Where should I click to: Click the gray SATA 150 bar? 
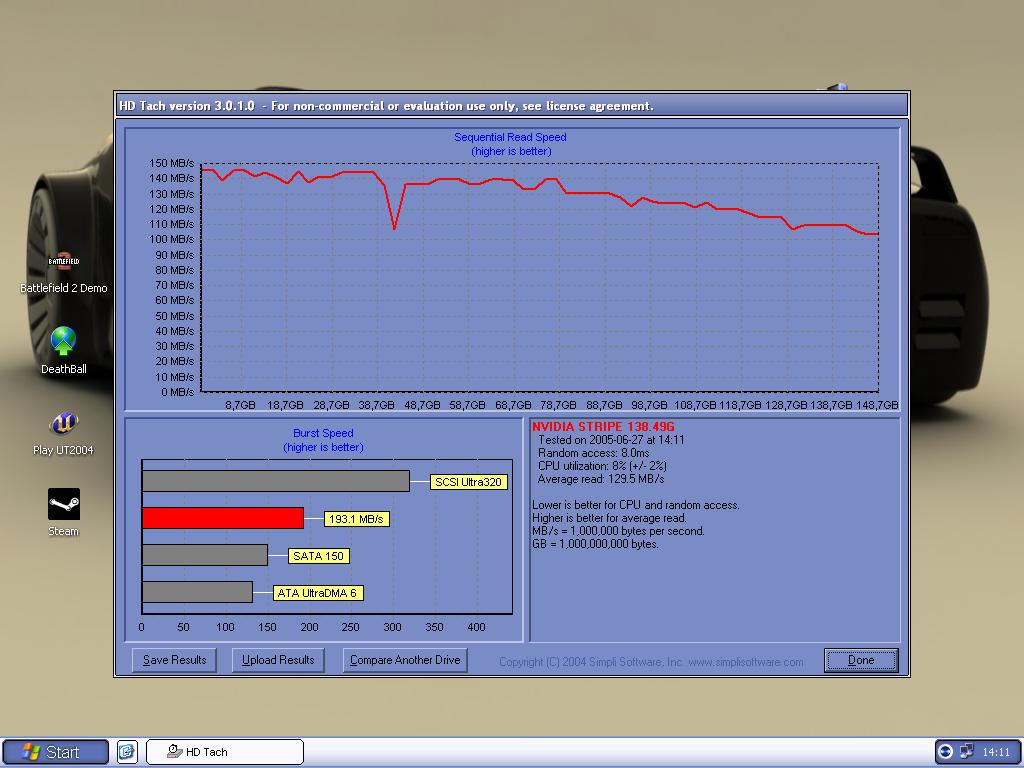point(204,555)
